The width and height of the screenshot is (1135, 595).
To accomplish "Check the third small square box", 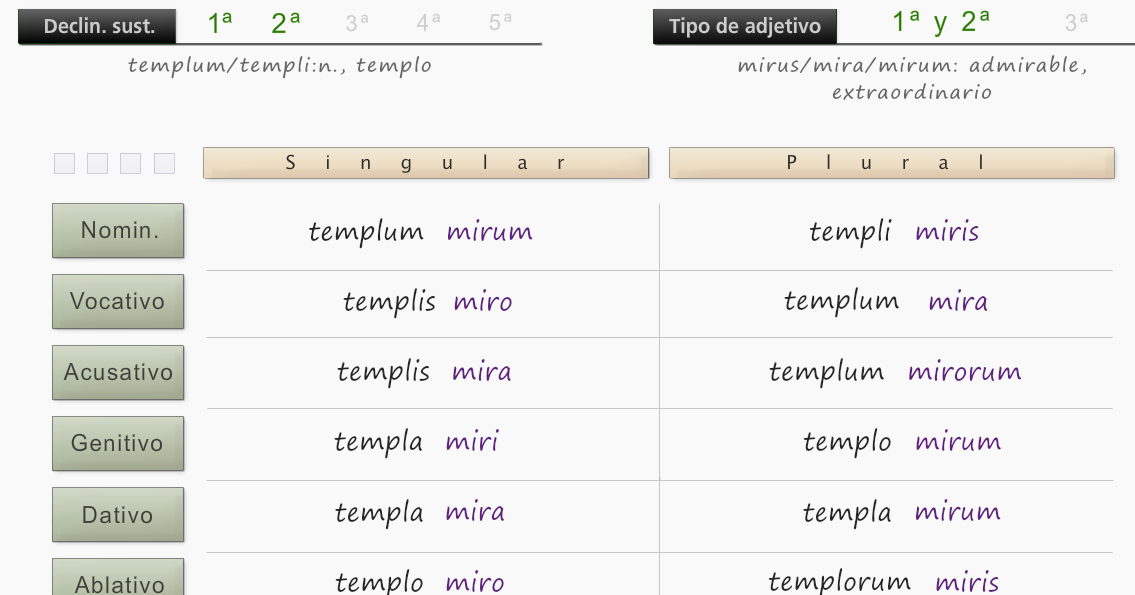I will coord(130,163).
